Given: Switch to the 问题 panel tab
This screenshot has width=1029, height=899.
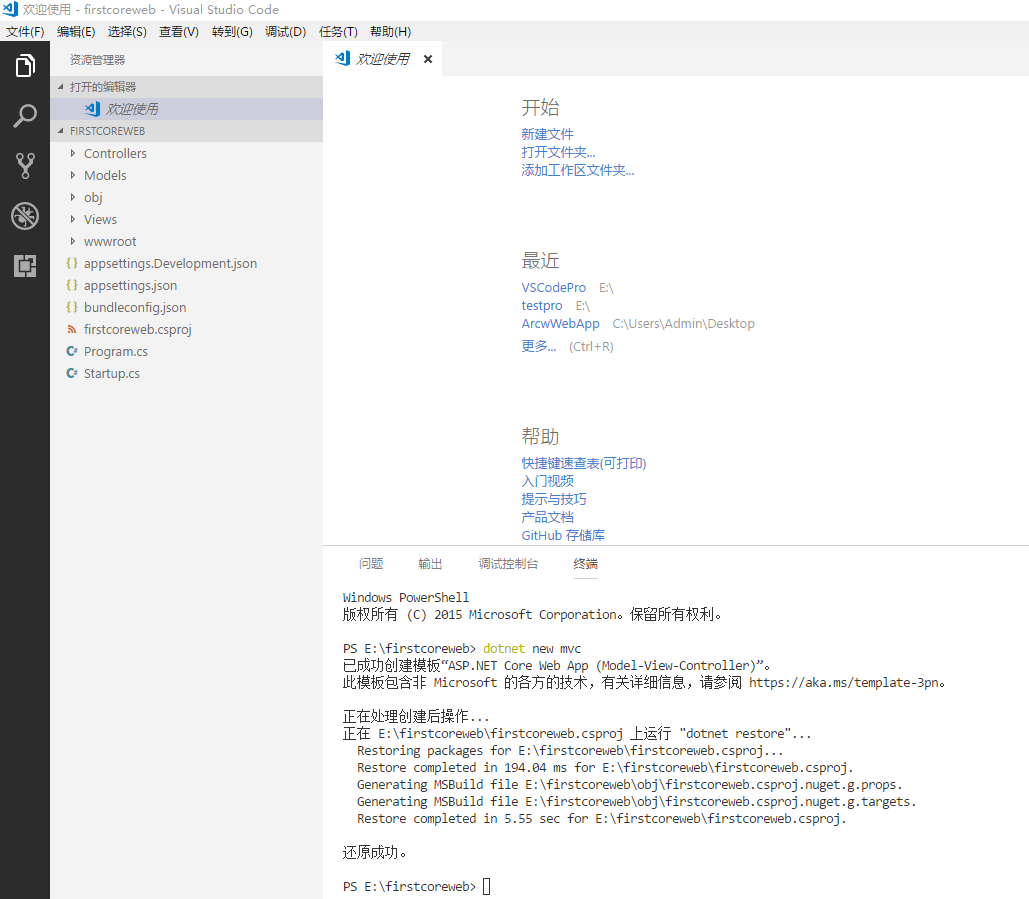Looking at the screenshot, I should (x=371, y=564).
